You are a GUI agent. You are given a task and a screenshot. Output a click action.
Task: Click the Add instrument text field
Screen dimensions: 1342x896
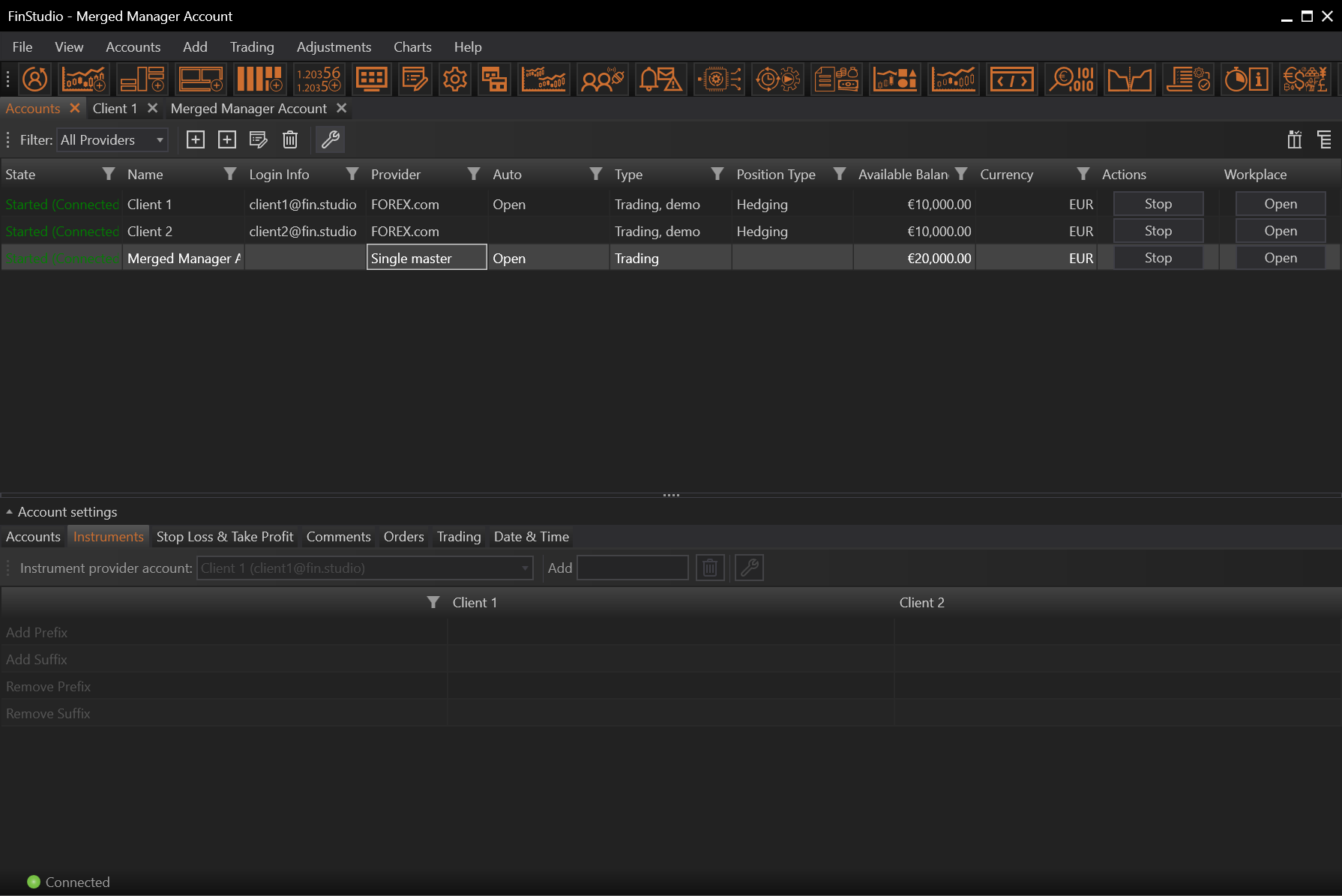[632, 568]
